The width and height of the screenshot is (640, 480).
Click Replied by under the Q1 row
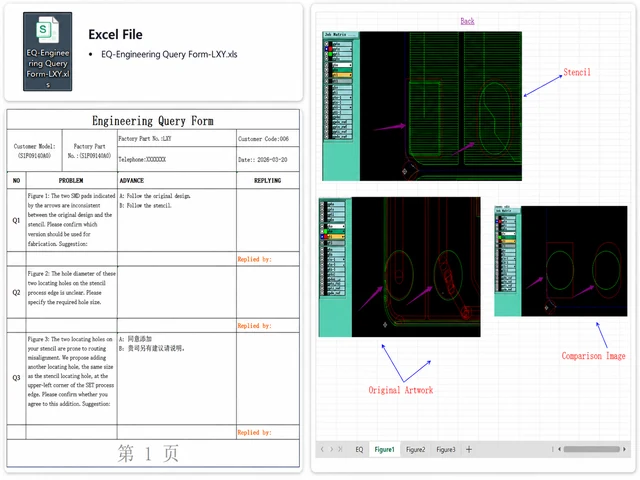(x=254, y=259)
